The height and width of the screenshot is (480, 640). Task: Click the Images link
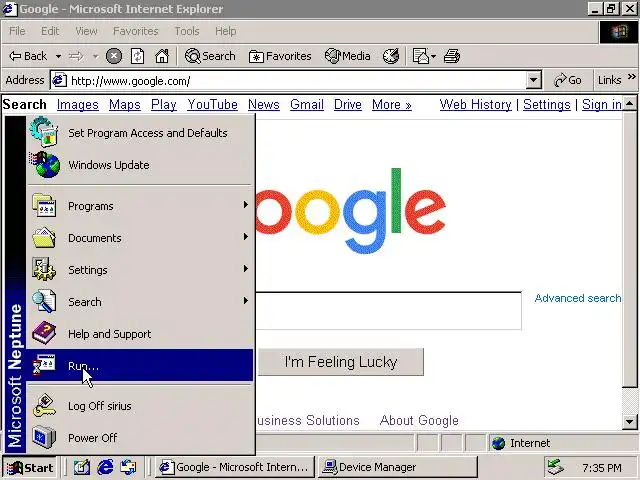[78, 104]
